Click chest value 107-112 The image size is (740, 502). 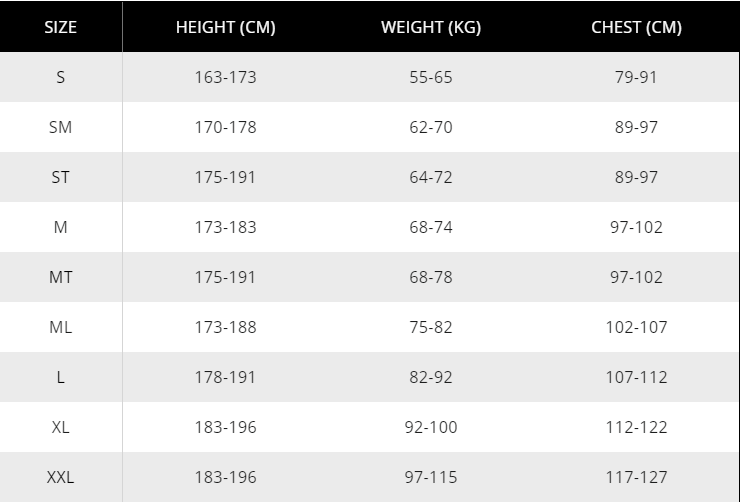point(636,377)
